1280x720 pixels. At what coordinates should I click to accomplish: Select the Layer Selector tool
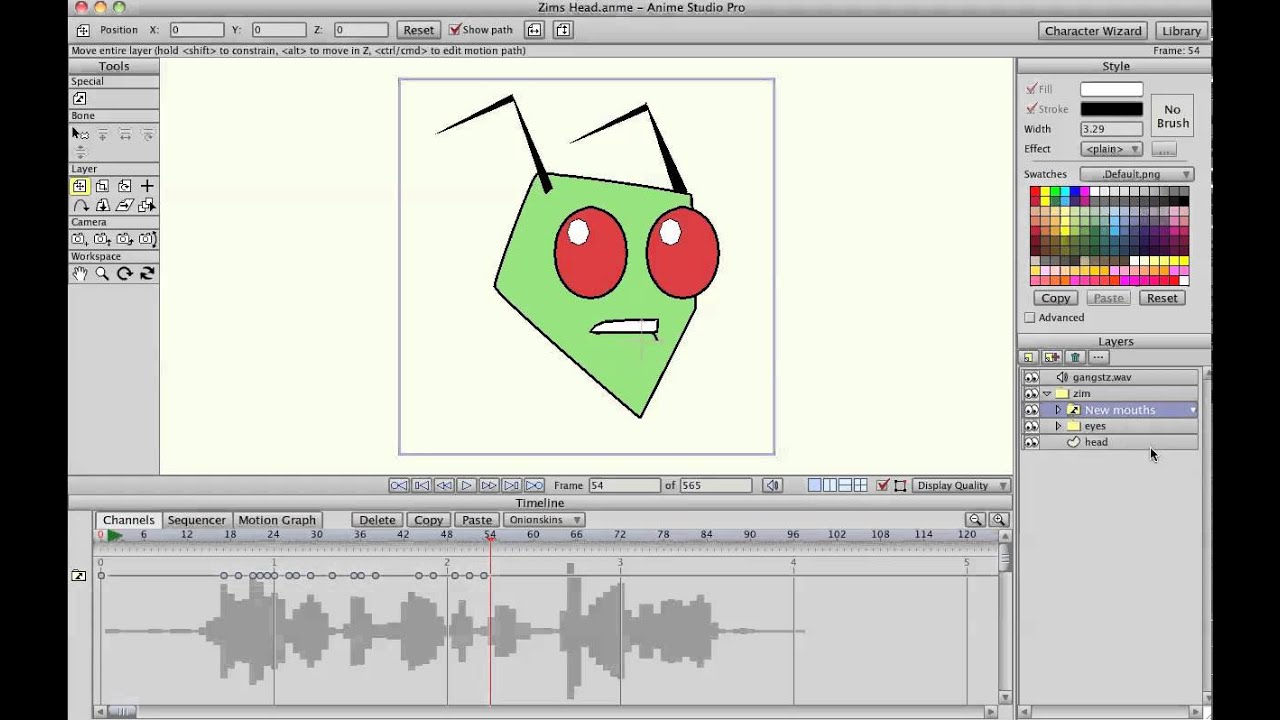click(x=147, y=205)
